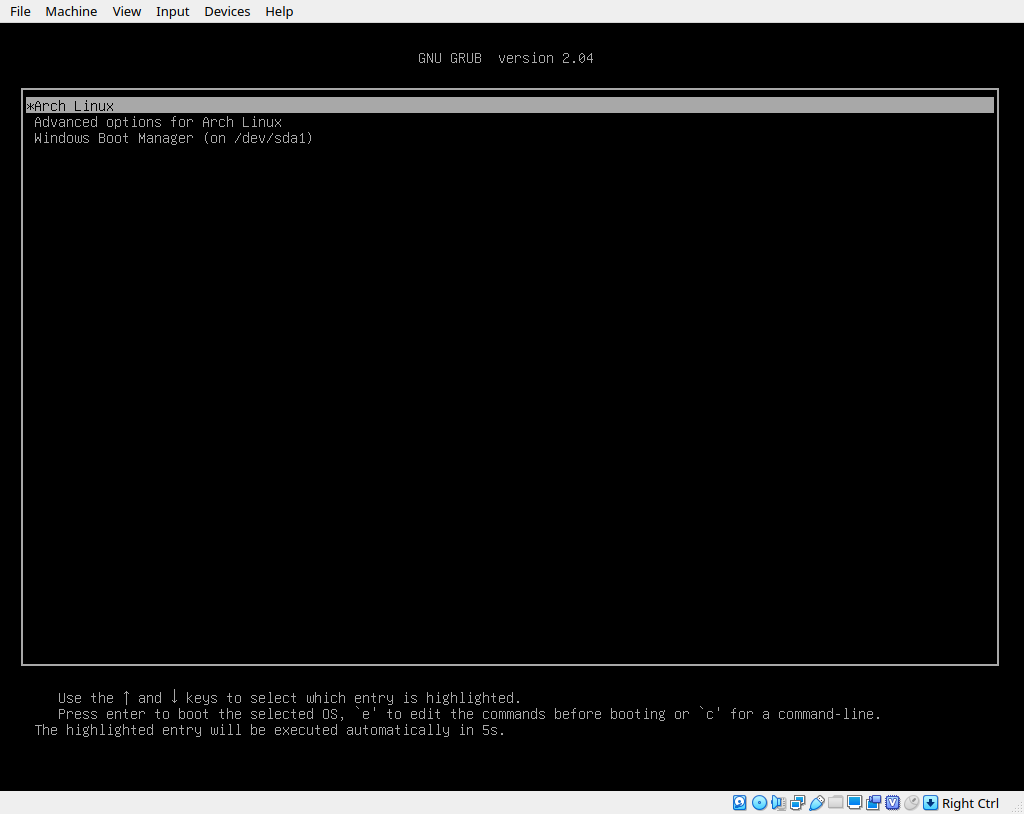
Task: Click the shared folders status icon
Action: pyautogui.click(x=835, y=803)
